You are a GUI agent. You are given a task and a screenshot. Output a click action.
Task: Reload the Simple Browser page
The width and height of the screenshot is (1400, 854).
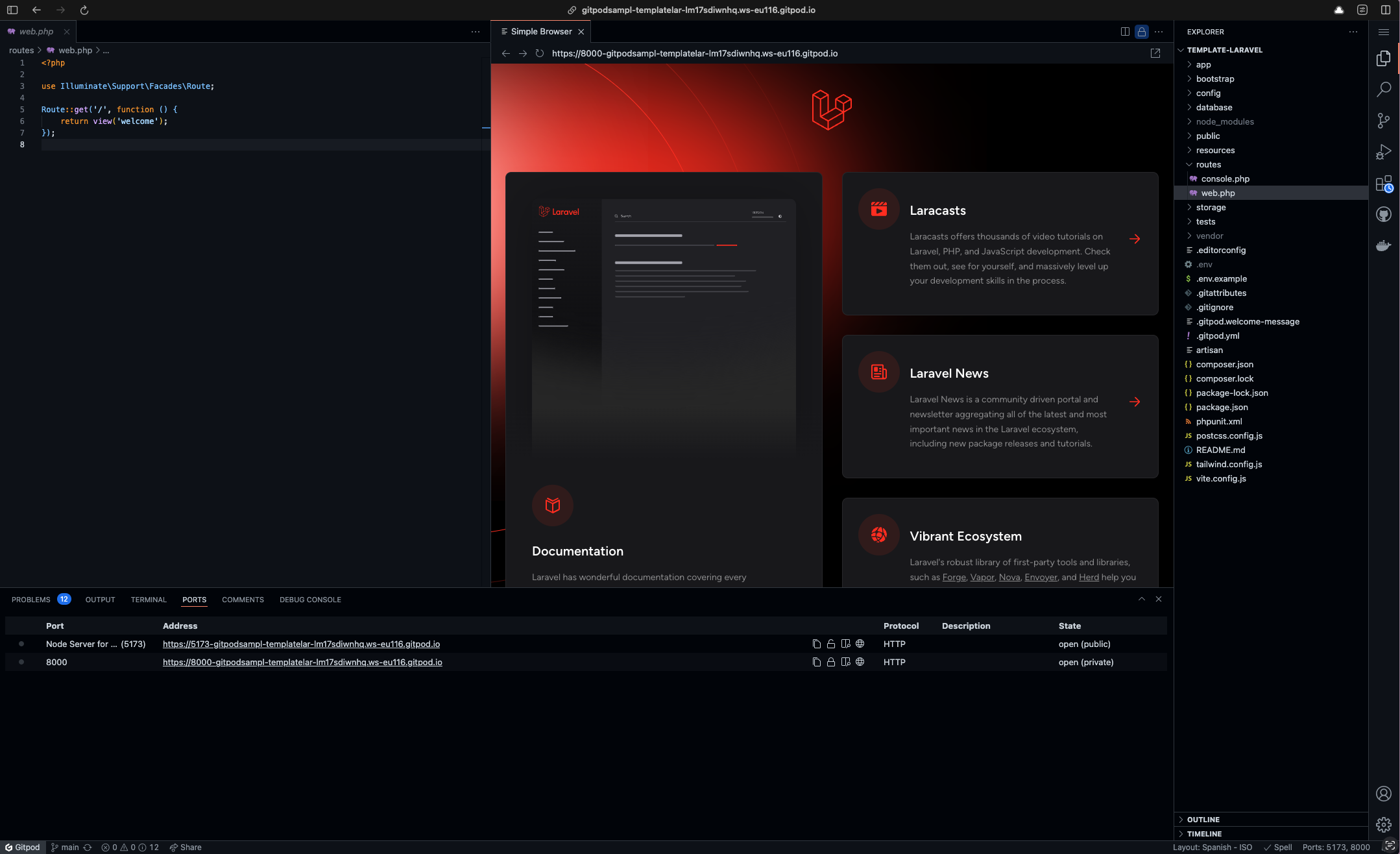(539, 53)
